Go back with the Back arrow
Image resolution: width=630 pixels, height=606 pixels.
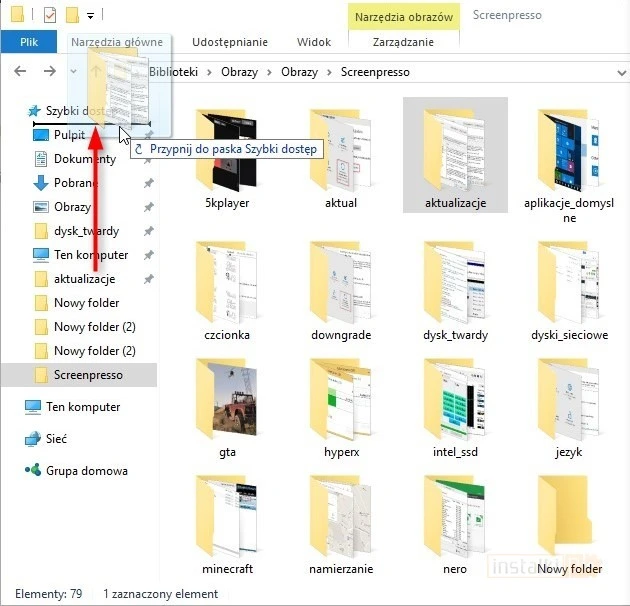click(x=22, y=71)
